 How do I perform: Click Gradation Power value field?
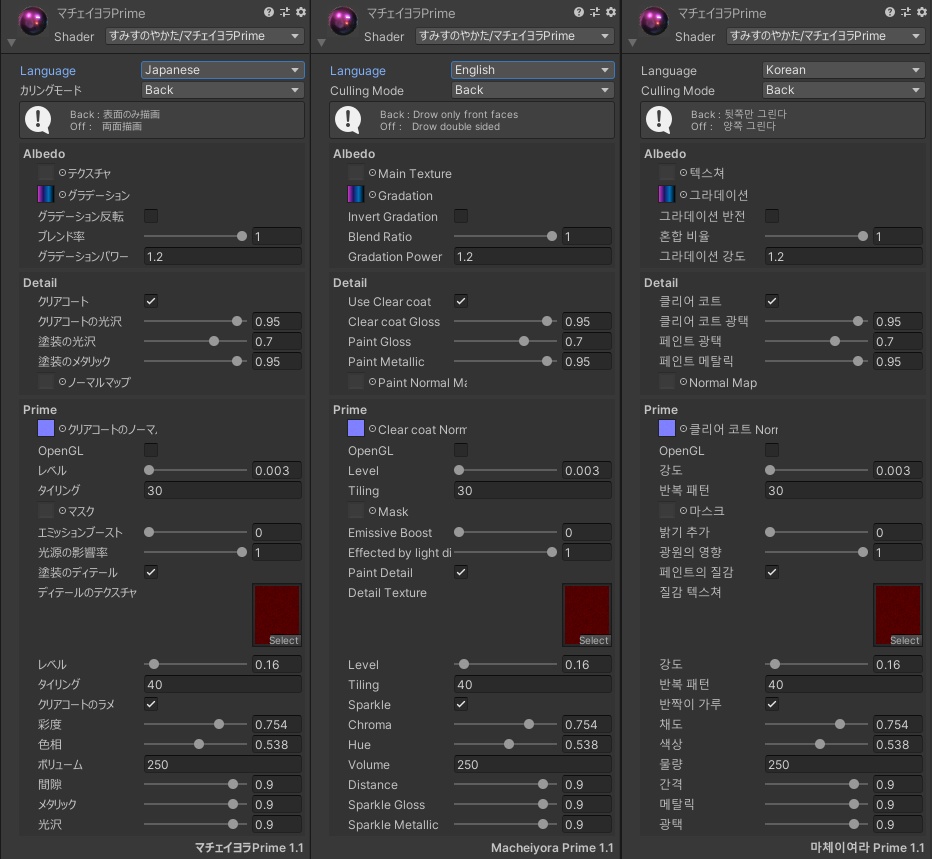(x=532, y=256)
